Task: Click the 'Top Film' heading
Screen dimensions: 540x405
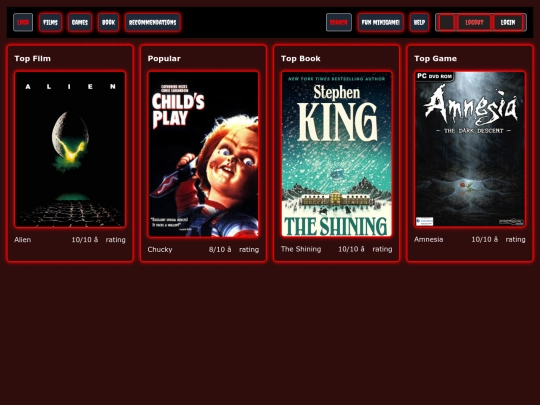Action: [x=32, y=59]
